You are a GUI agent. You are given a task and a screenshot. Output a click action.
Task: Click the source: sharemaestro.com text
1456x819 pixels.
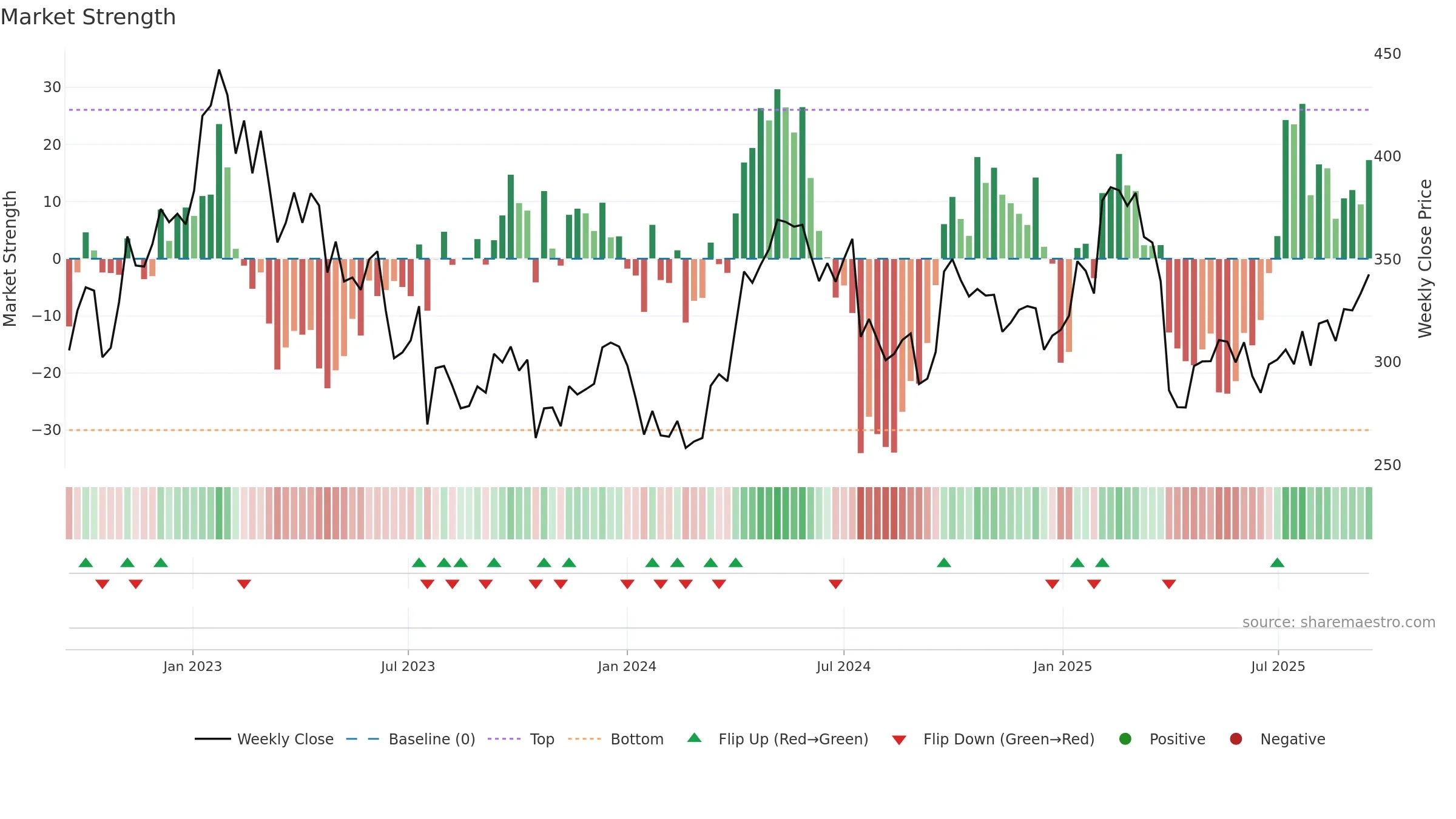pyautogui.click(x=1339, y=622)
